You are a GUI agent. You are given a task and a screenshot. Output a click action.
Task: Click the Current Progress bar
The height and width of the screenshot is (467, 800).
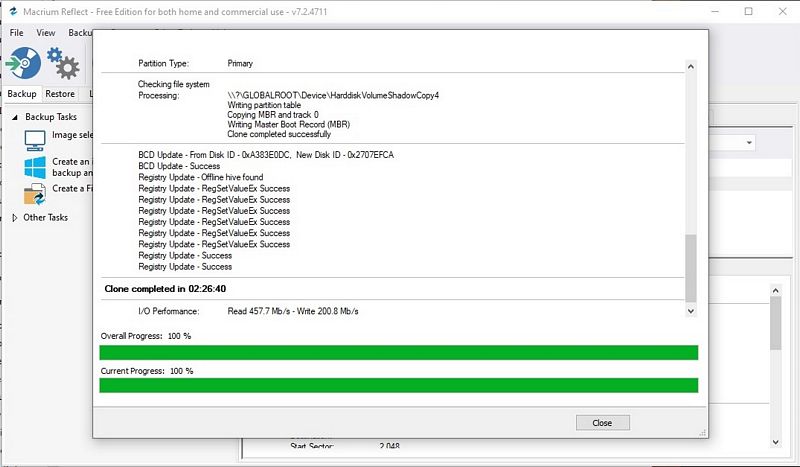(398, 385)
